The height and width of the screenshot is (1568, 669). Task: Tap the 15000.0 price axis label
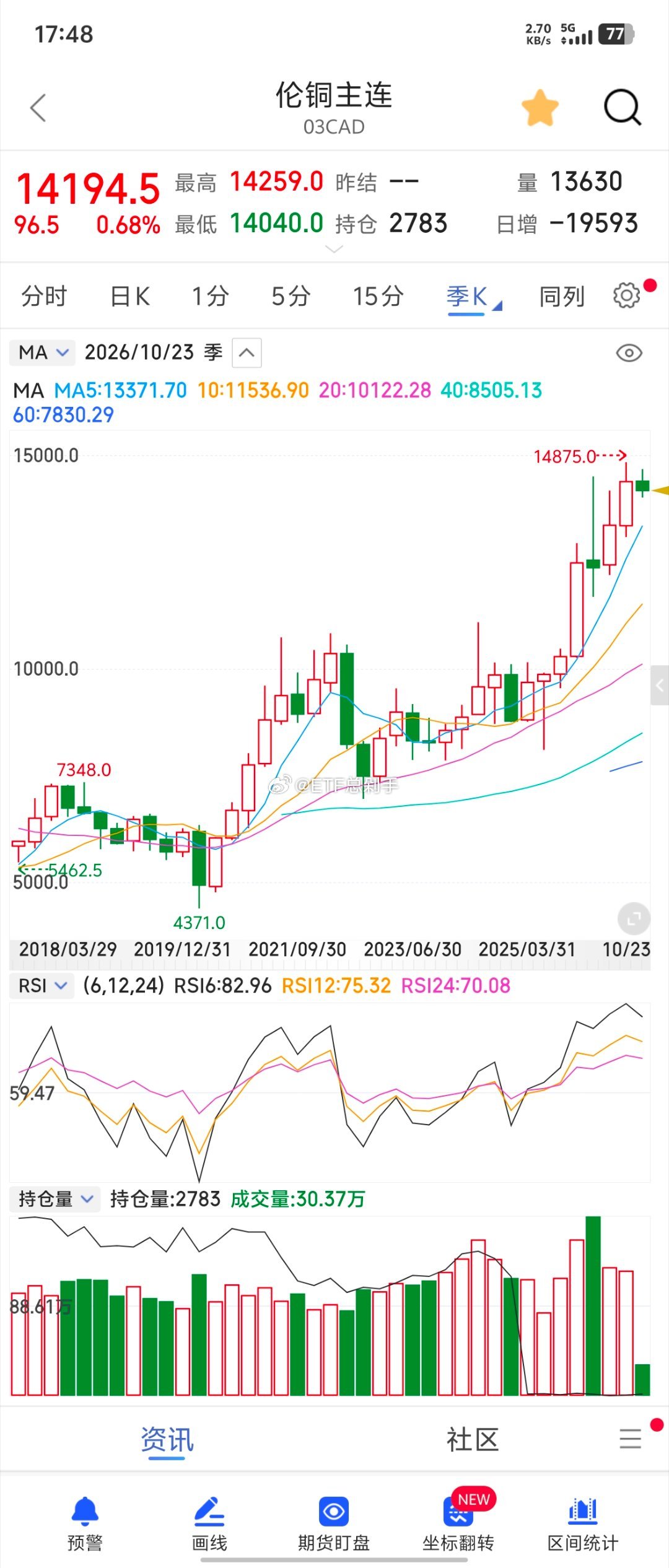(x=46, y=455)
